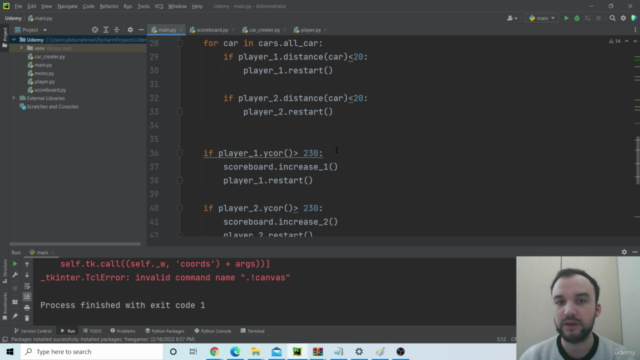Screen dimensions: 640x360
Task: Switch to player.py editor tab
Action: click(x=310, y=30)
